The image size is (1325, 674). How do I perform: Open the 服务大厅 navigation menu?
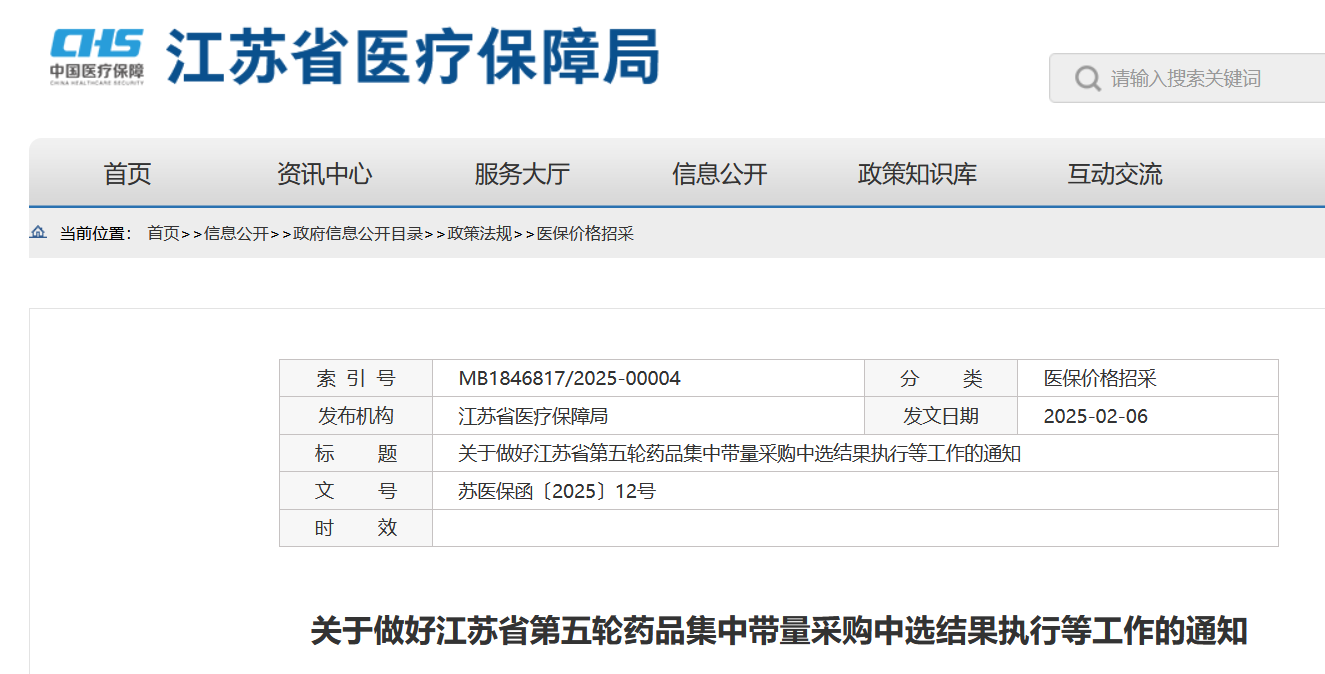pyautogui.click(x=522, y=174)
